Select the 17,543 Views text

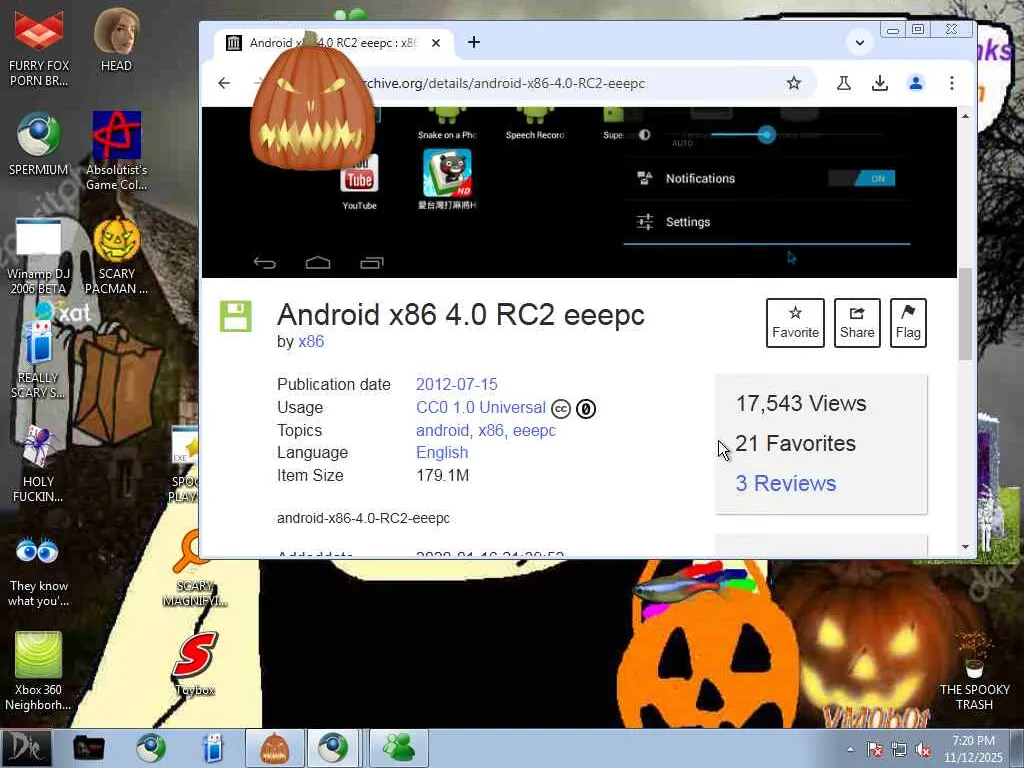(801, 404)
